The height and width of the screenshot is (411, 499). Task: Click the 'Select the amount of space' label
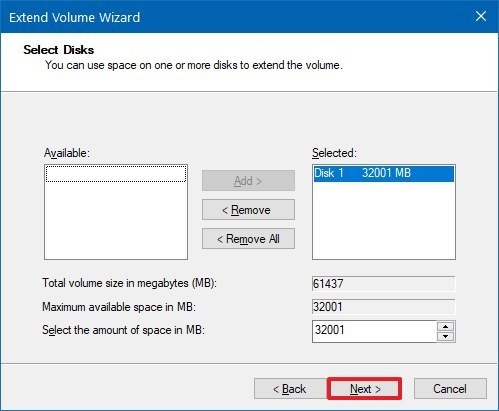[123, 330]
